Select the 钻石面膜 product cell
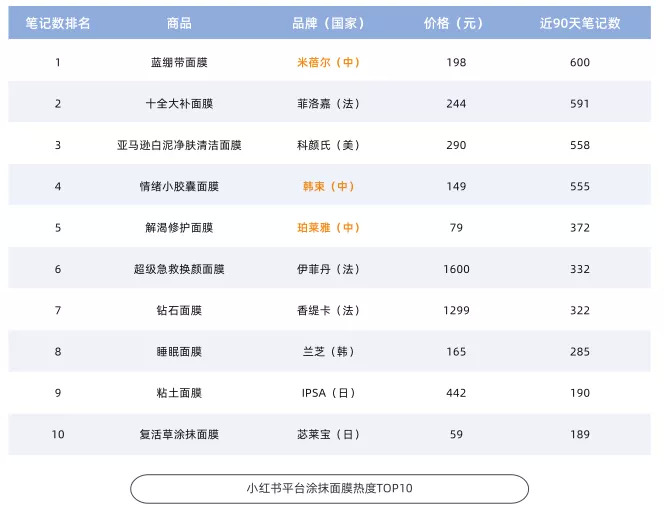 179,311
